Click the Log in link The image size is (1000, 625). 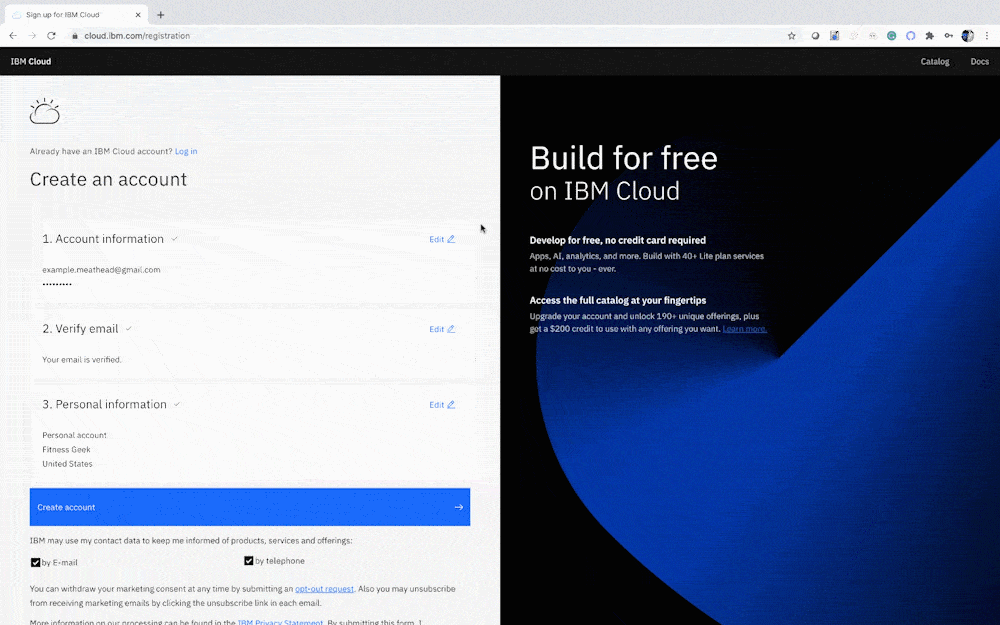pos(186,151)
